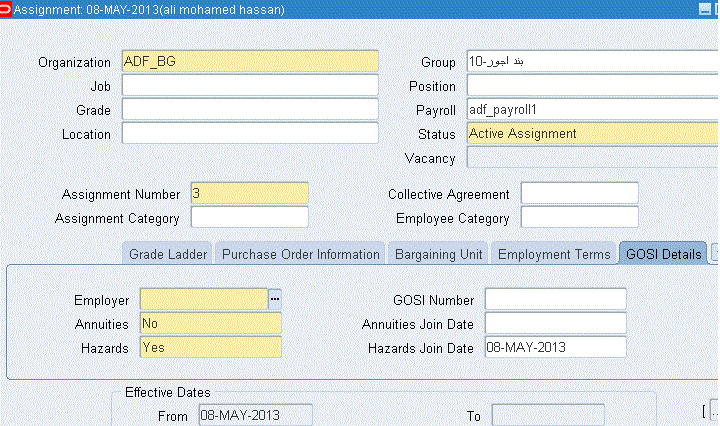The width and height of the screenshot is (720, 426).
Task: Switch to the Grade Ladder tab
Action: click(168, 254)
